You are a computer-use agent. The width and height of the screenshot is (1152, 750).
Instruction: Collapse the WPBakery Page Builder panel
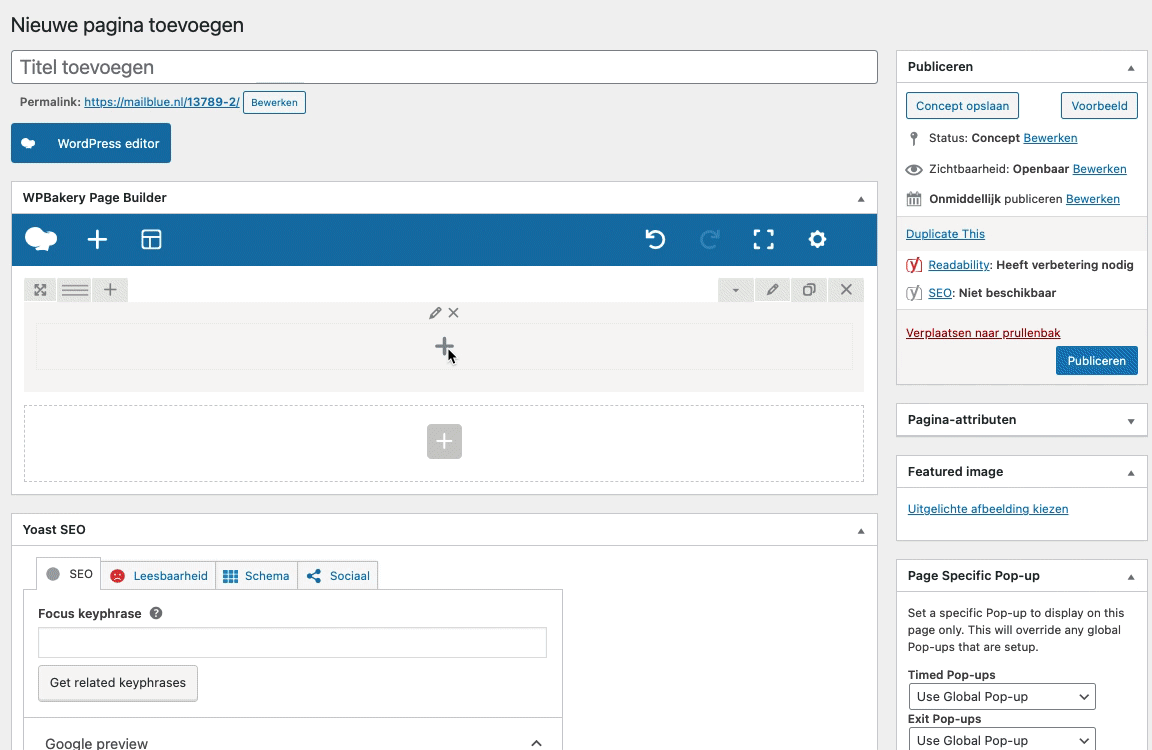[x=861, y=198]
